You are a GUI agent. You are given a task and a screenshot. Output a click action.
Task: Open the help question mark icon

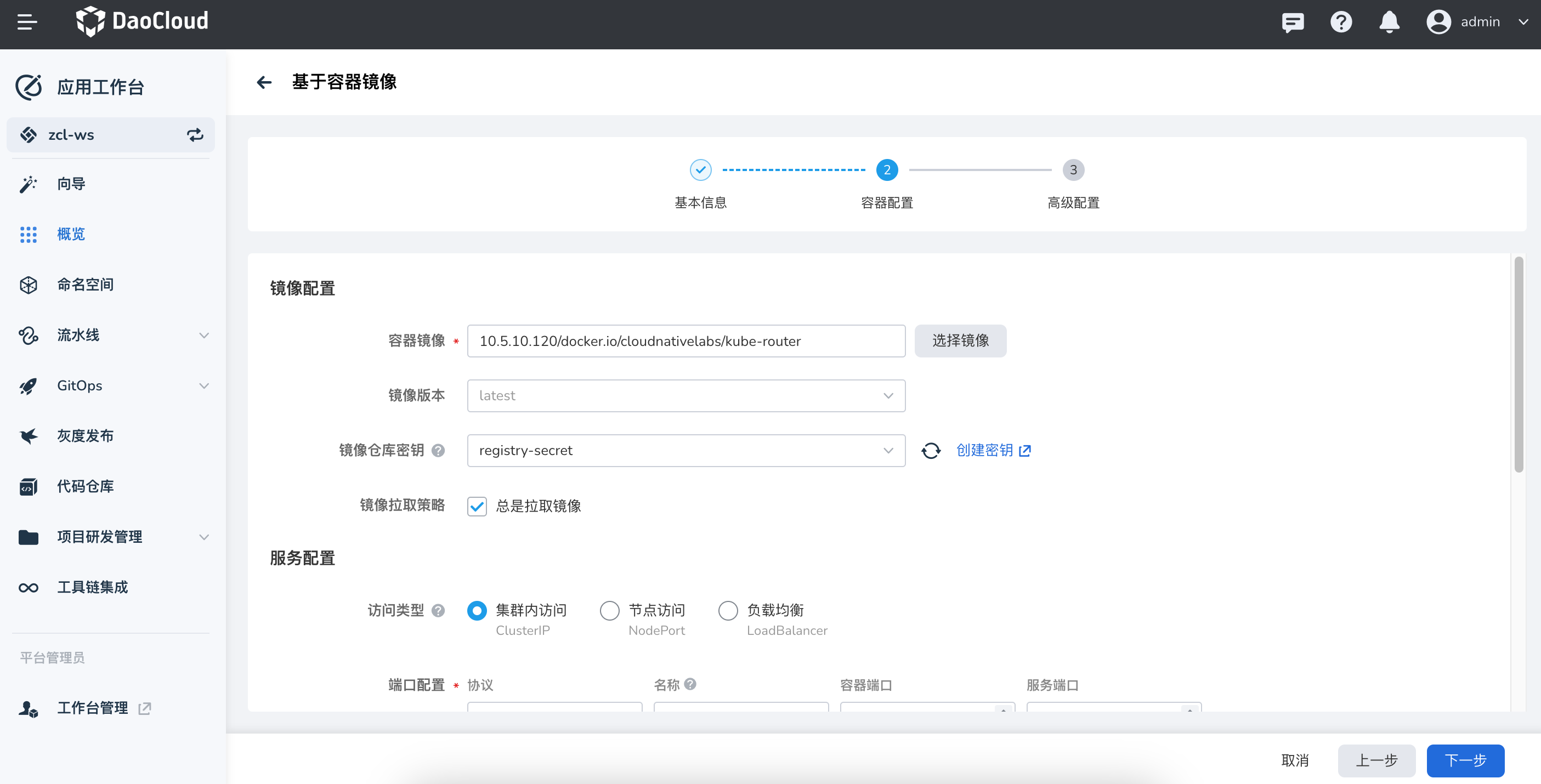point(1341,22)
